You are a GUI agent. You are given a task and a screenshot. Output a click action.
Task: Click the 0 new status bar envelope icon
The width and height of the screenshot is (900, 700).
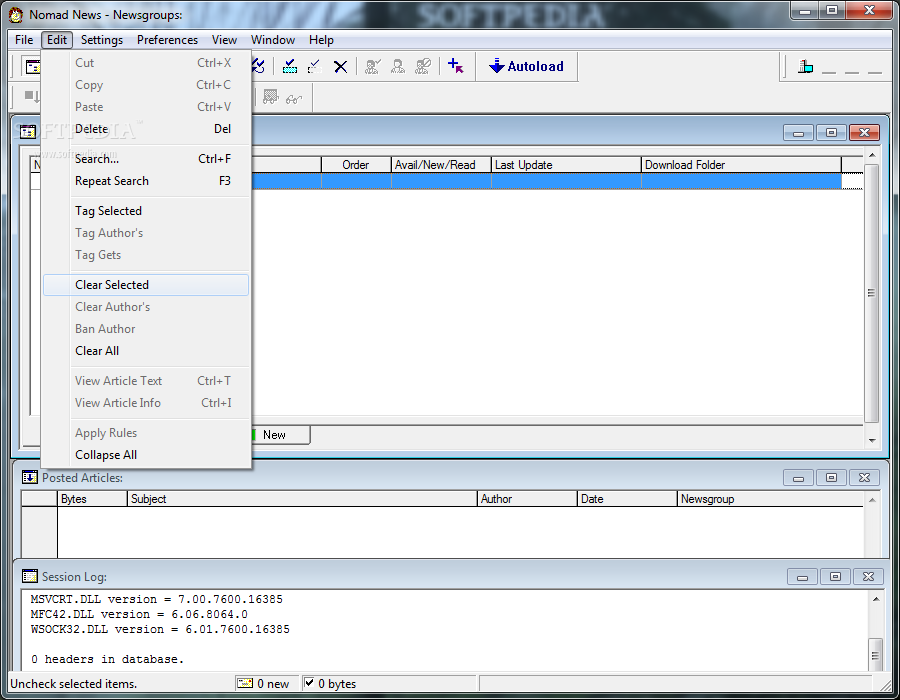[245, 683]
